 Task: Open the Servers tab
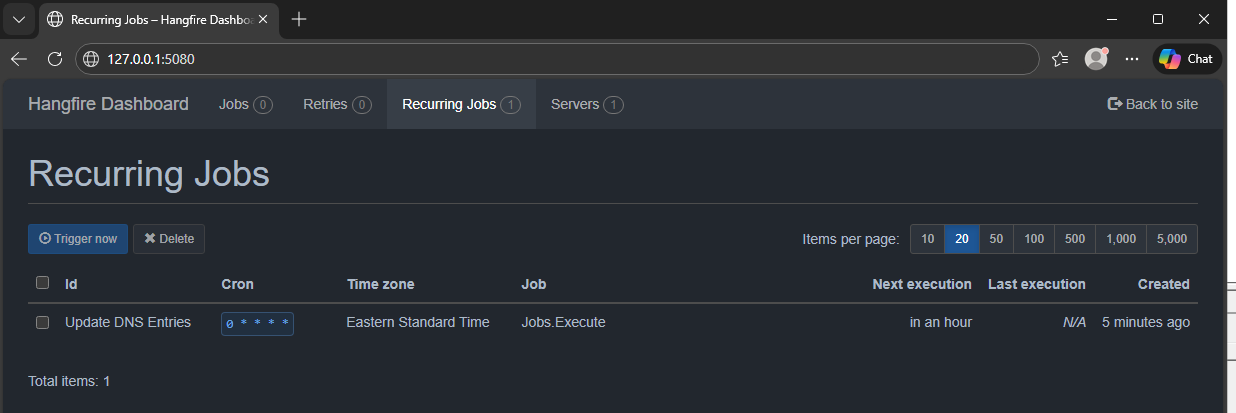[587, 104]
